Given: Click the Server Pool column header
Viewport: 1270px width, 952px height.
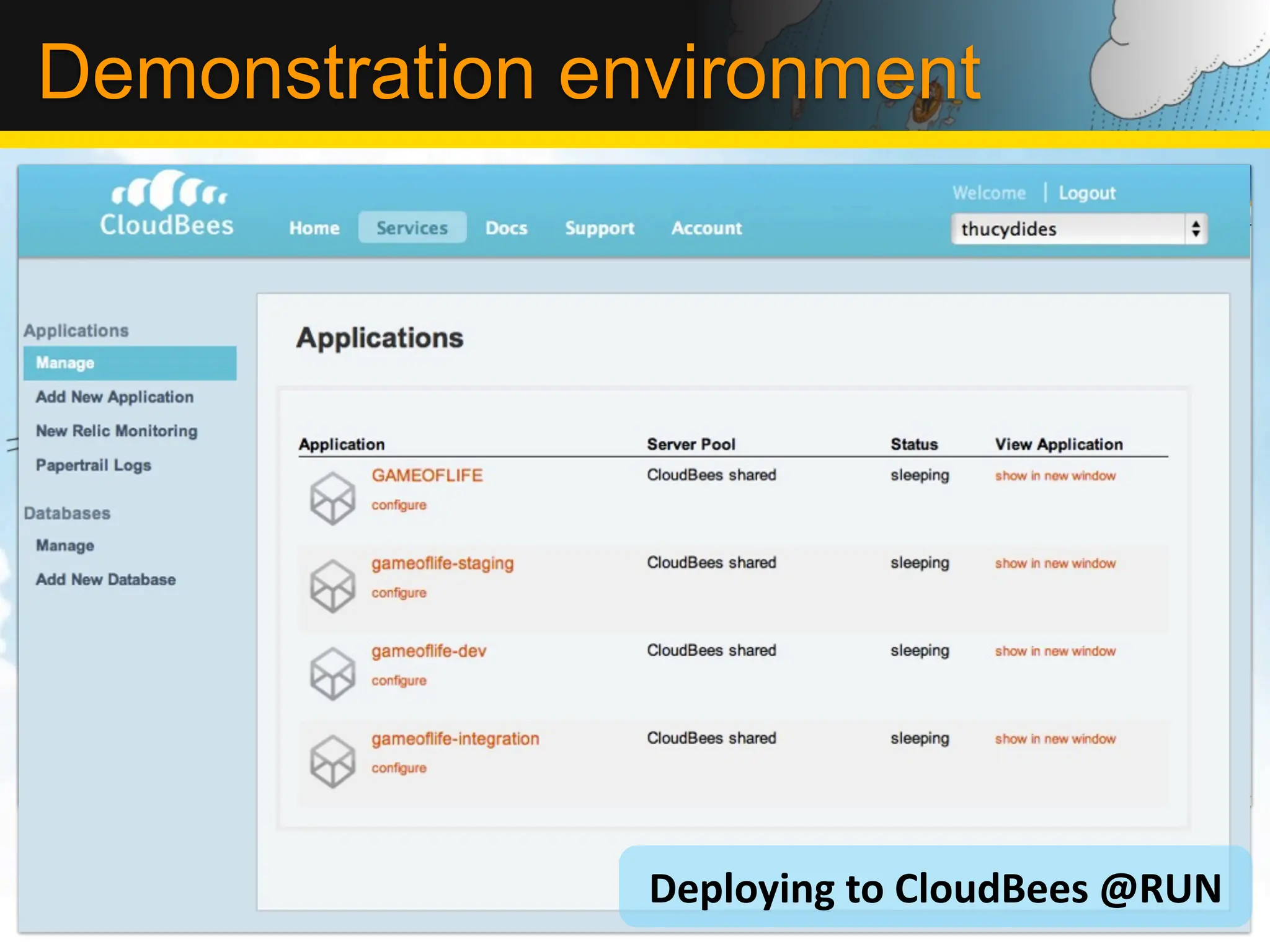Looking at the screenshot, I should point(691,444).
